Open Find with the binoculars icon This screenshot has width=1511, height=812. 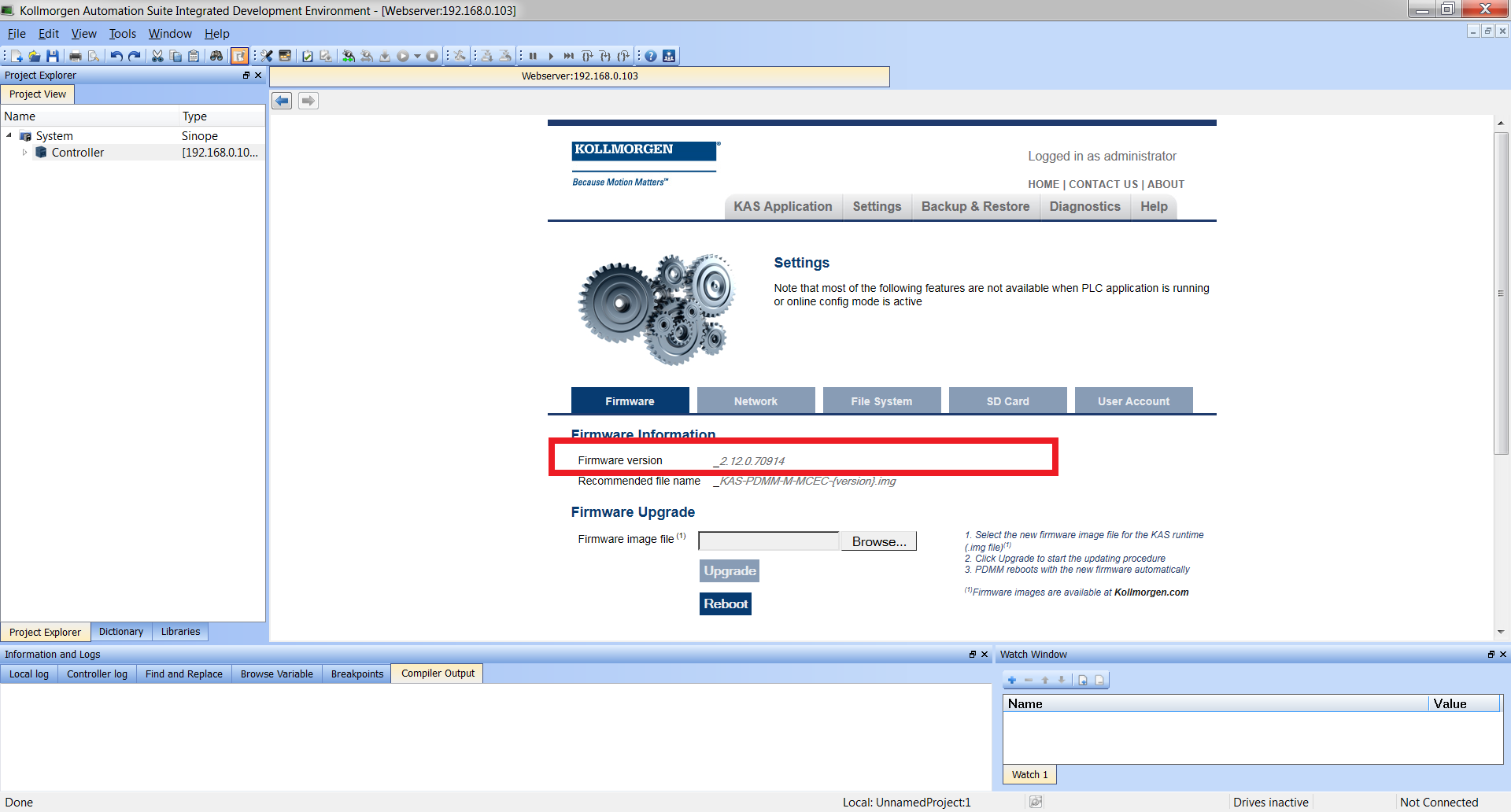[216, 56]
